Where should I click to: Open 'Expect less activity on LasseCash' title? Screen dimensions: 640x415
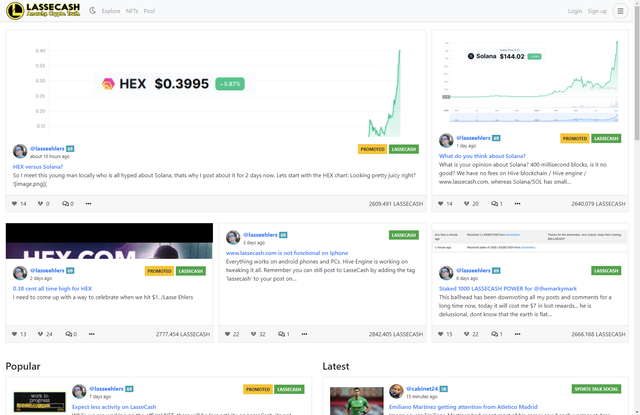click(114, 407)
